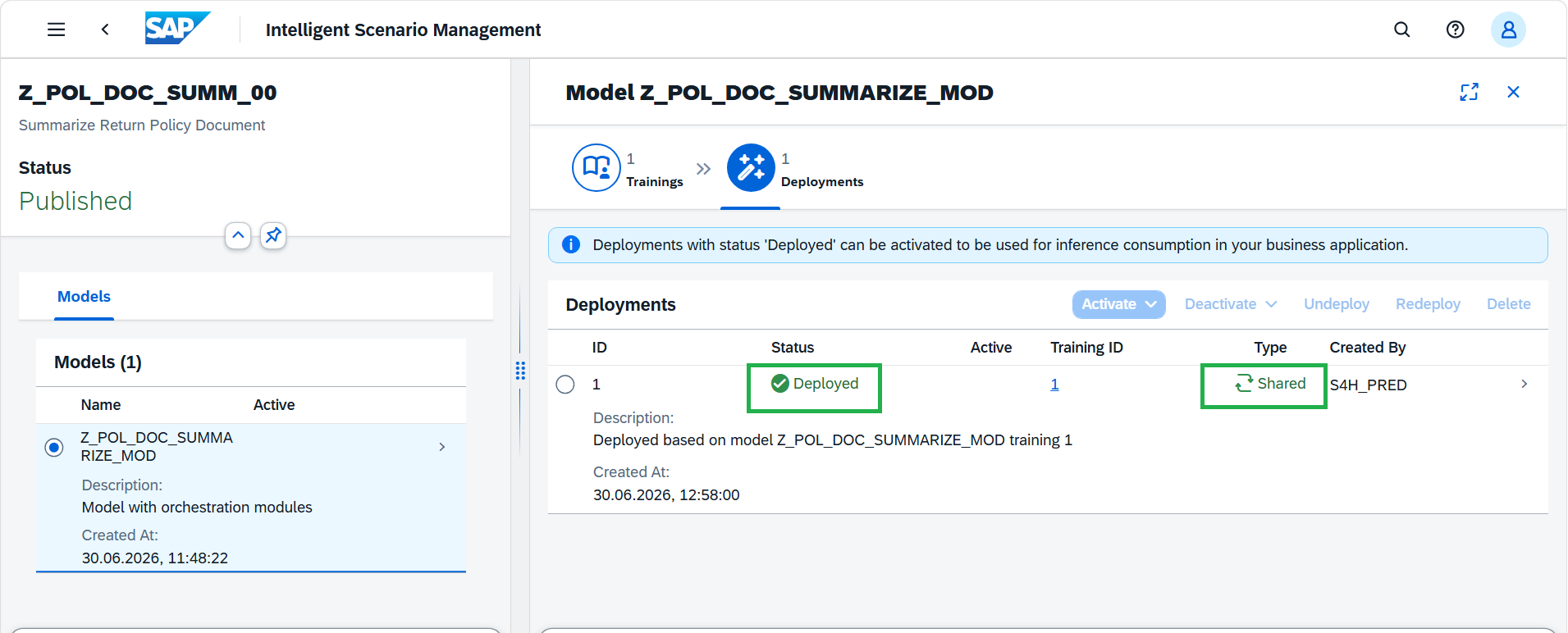Click the Deployed status text
The height and width of the screenshot is (633, 1568).
coord(825,384)
